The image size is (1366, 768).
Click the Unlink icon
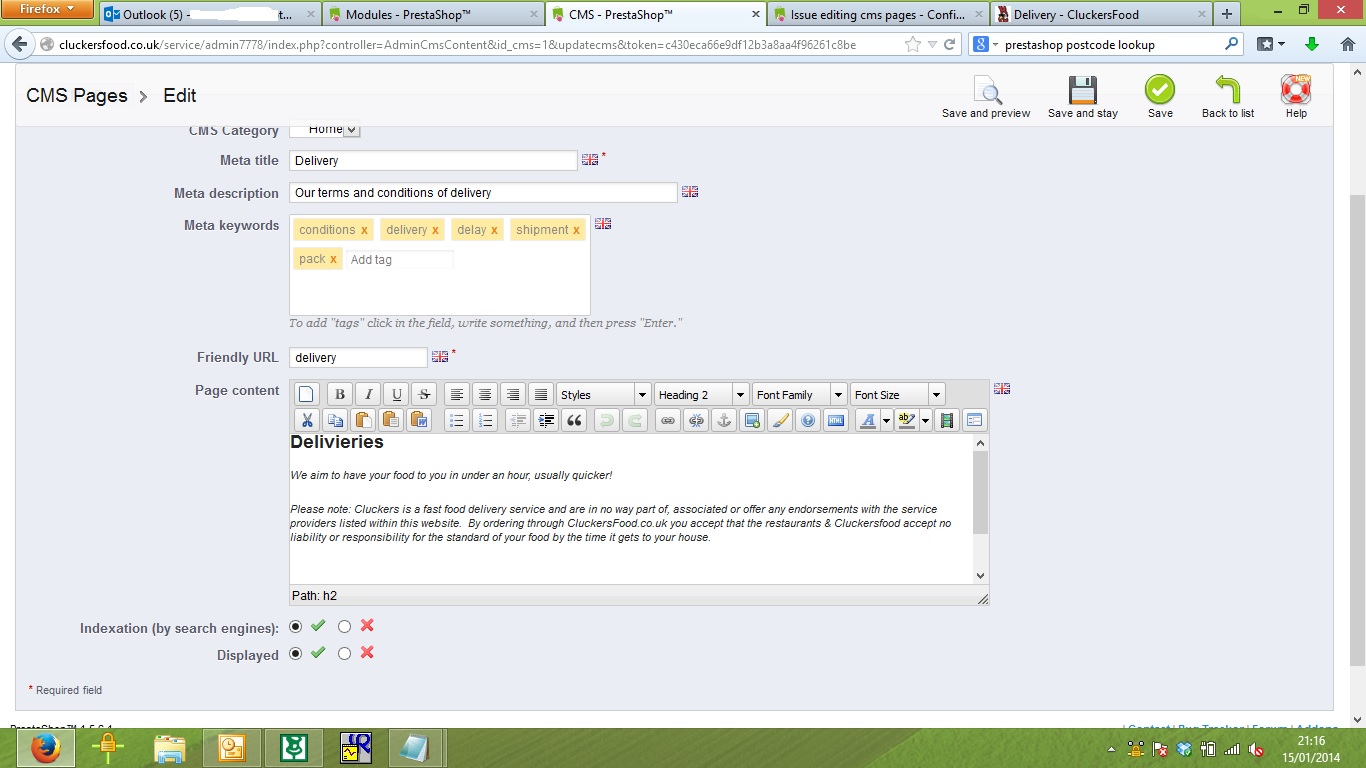[x=696, y=421]
